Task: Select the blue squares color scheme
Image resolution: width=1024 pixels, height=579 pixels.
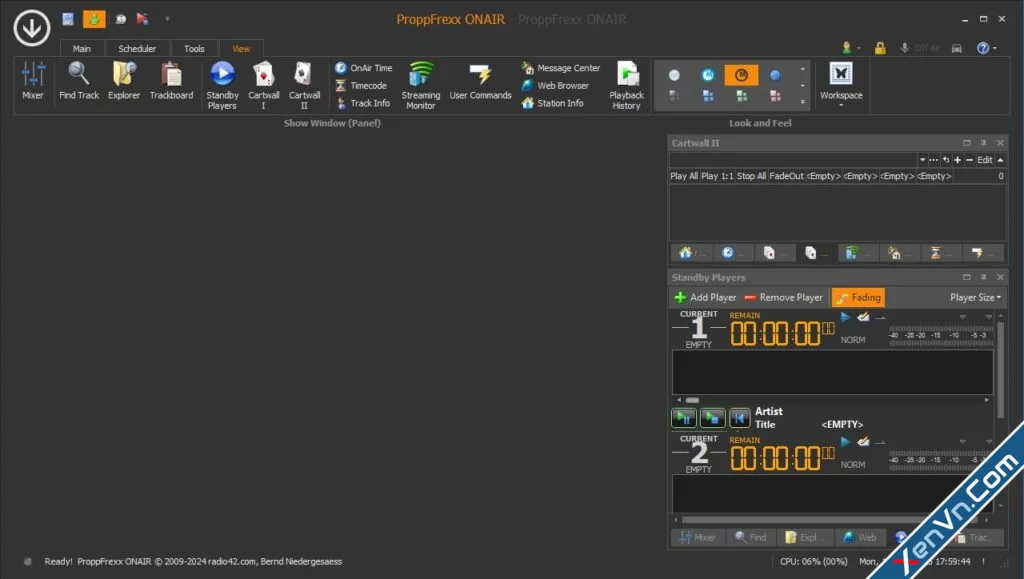Action: click(x=708, y=97)
